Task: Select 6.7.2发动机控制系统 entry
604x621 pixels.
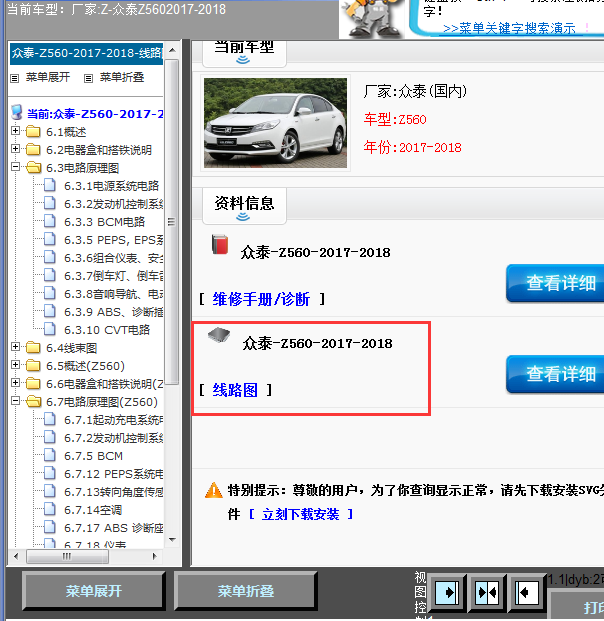Action: pos(114,438)
